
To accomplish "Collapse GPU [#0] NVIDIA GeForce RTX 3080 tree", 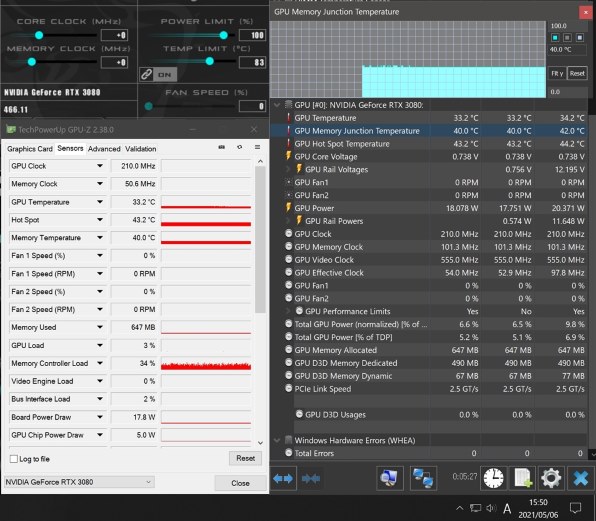I will (x=277, y=105).
